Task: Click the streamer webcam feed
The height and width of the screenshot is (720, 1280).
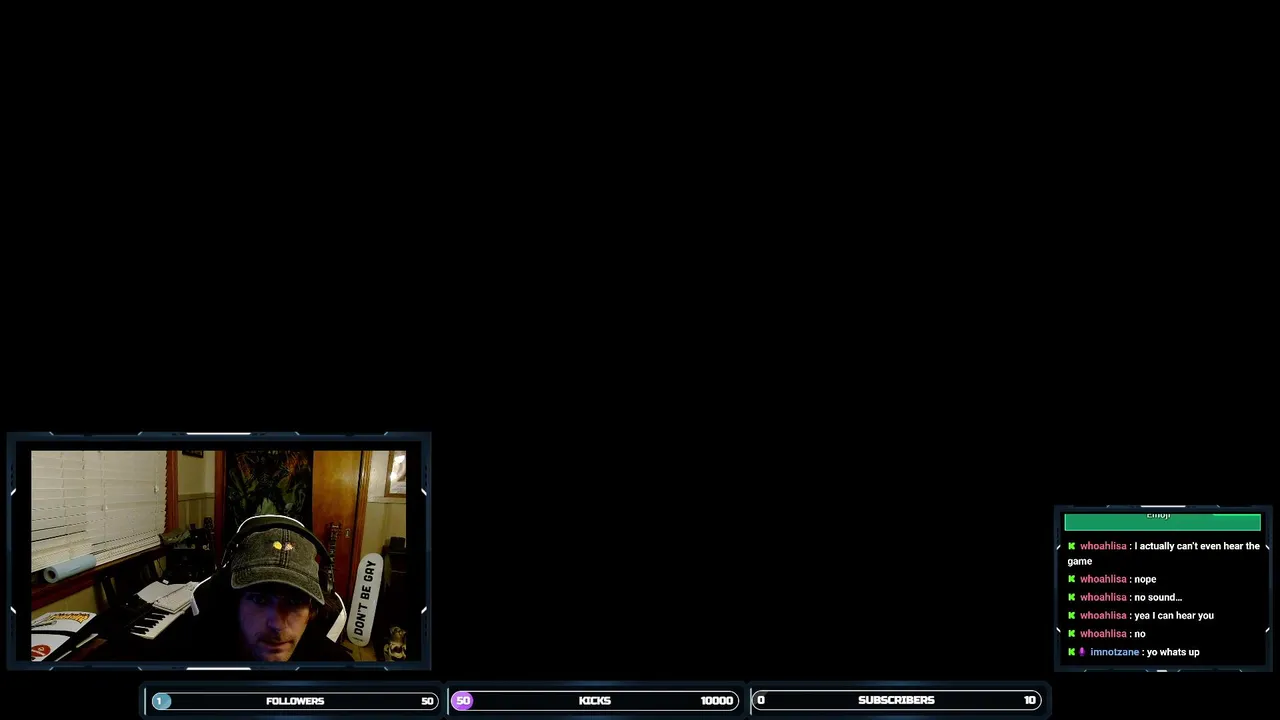Action: 218,556
